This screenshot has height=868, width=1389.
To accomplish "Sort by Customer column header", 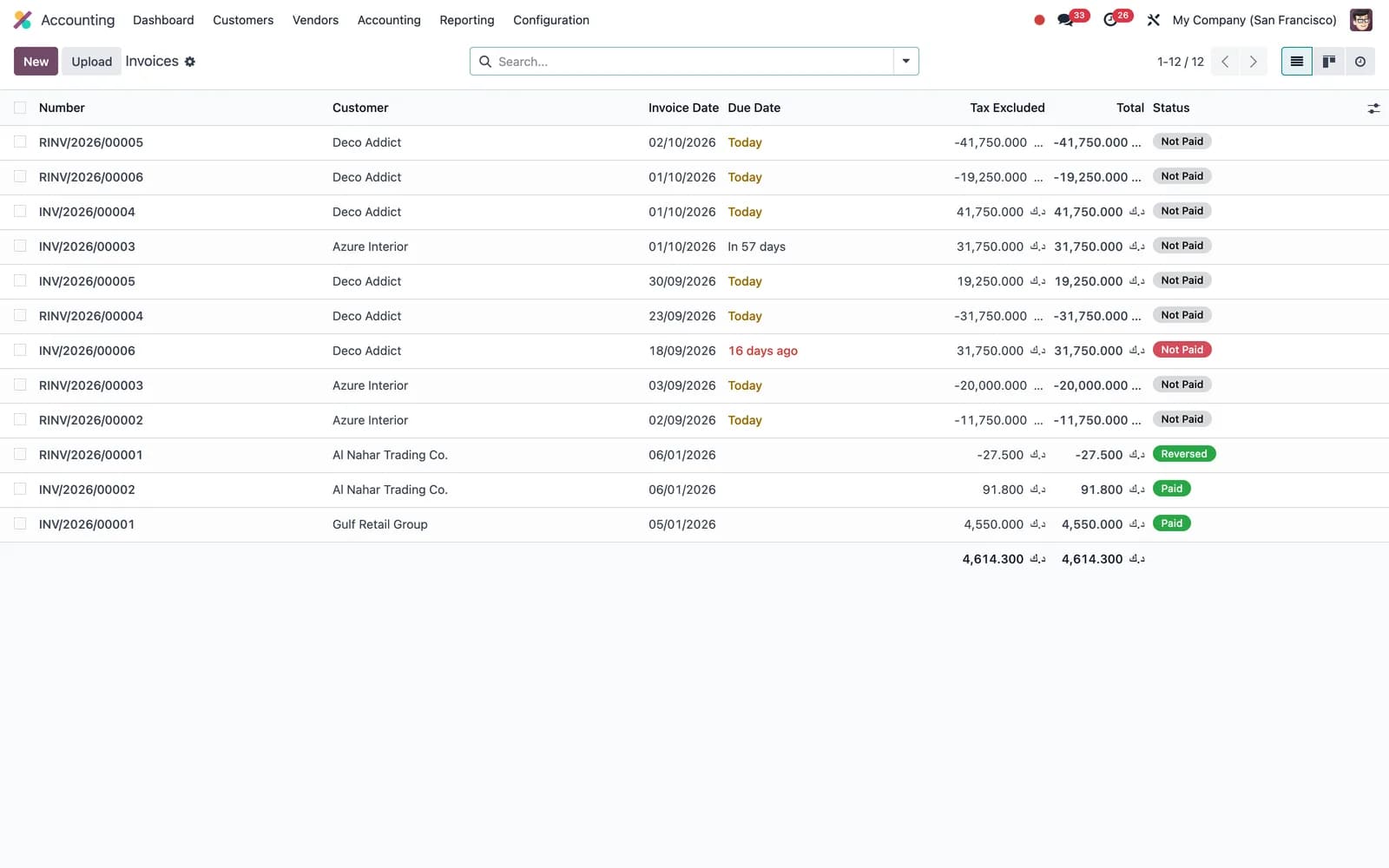I will tap(360, 108).
